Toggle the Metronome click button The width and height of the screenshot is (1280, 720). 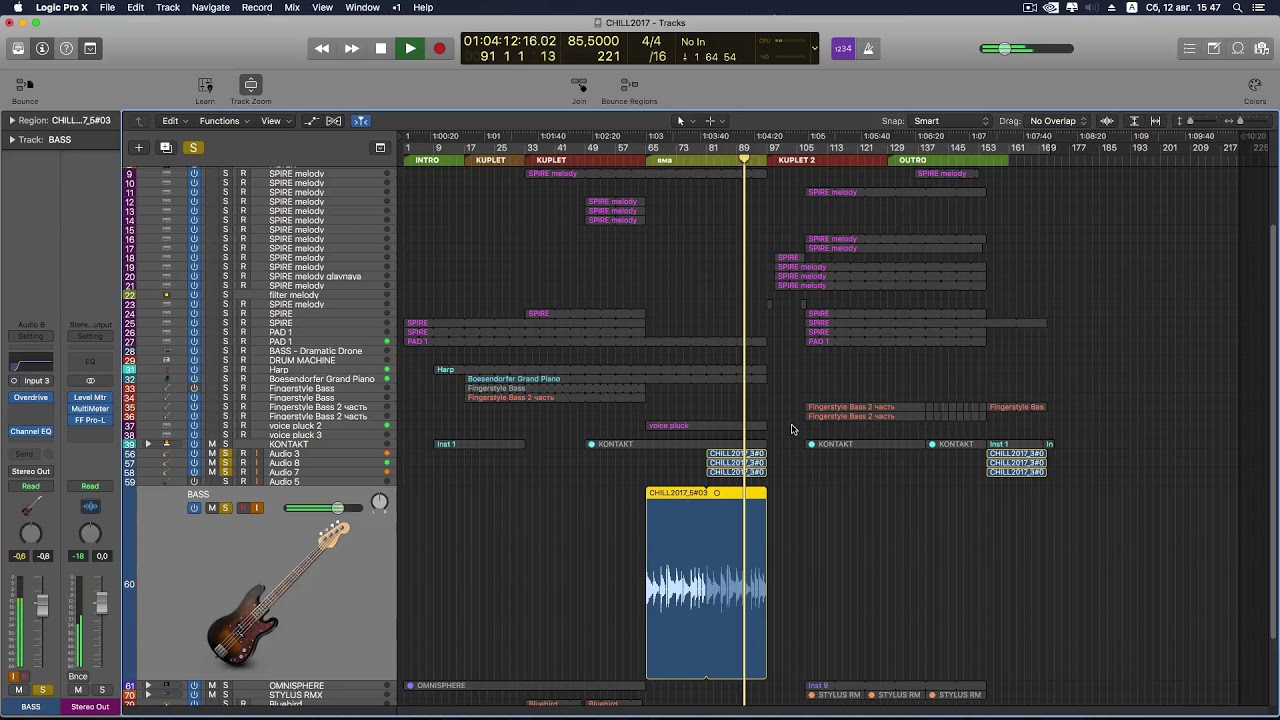tap(868, 48)
